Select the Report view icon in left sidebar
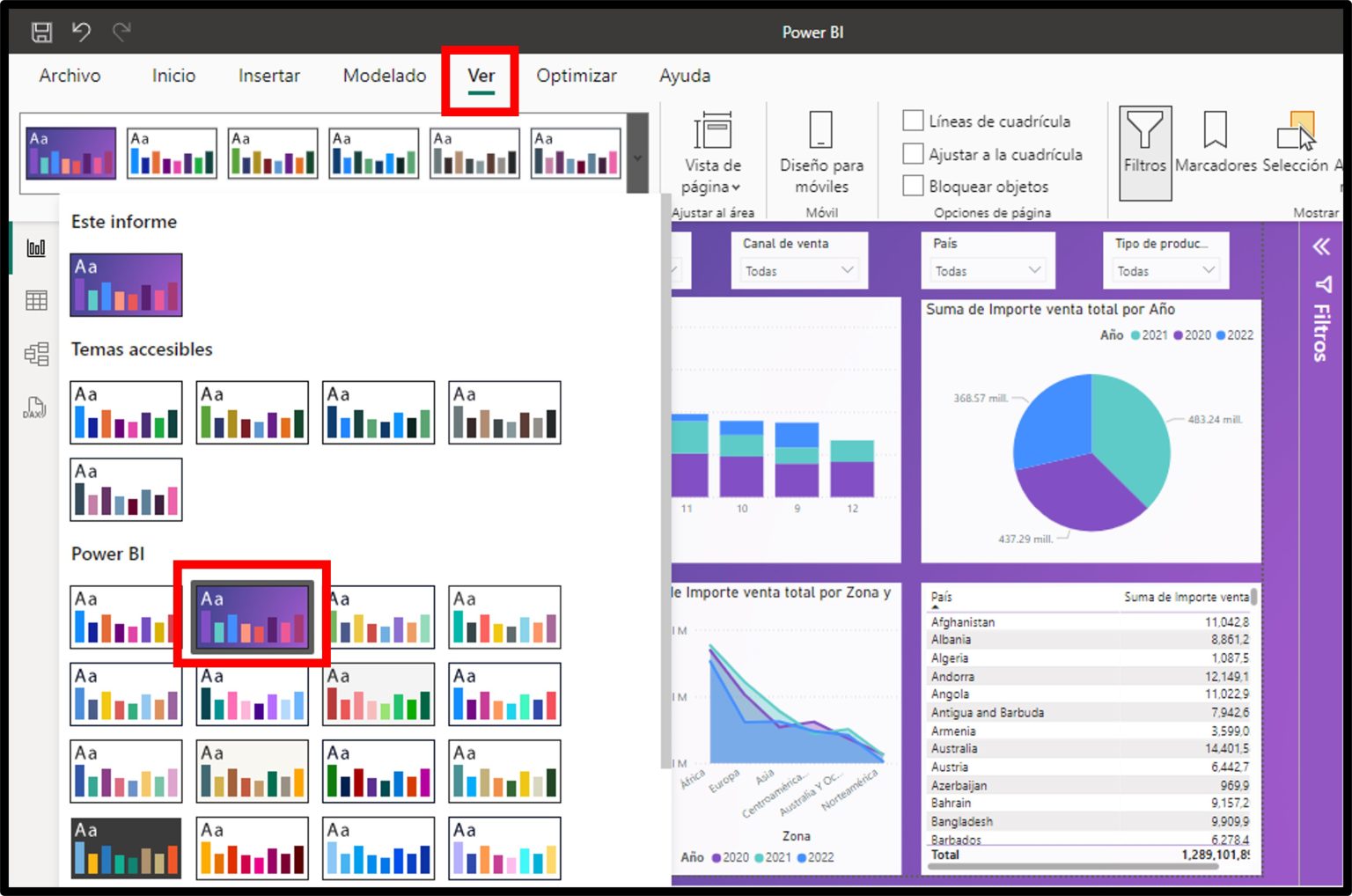1352x896 pixels. pos(35,247)
